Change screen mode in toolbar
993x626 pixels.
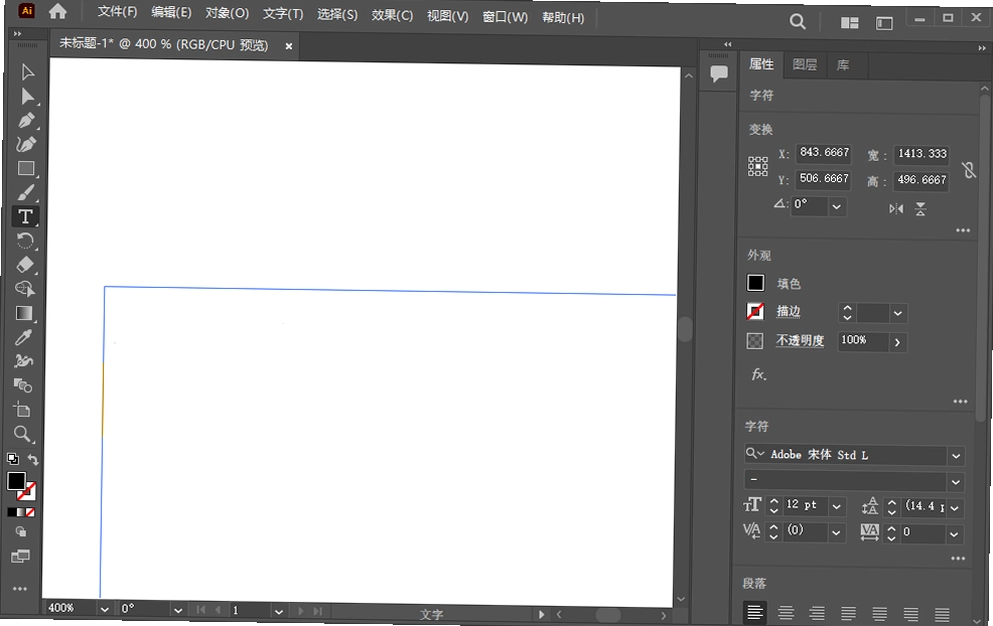20,556
